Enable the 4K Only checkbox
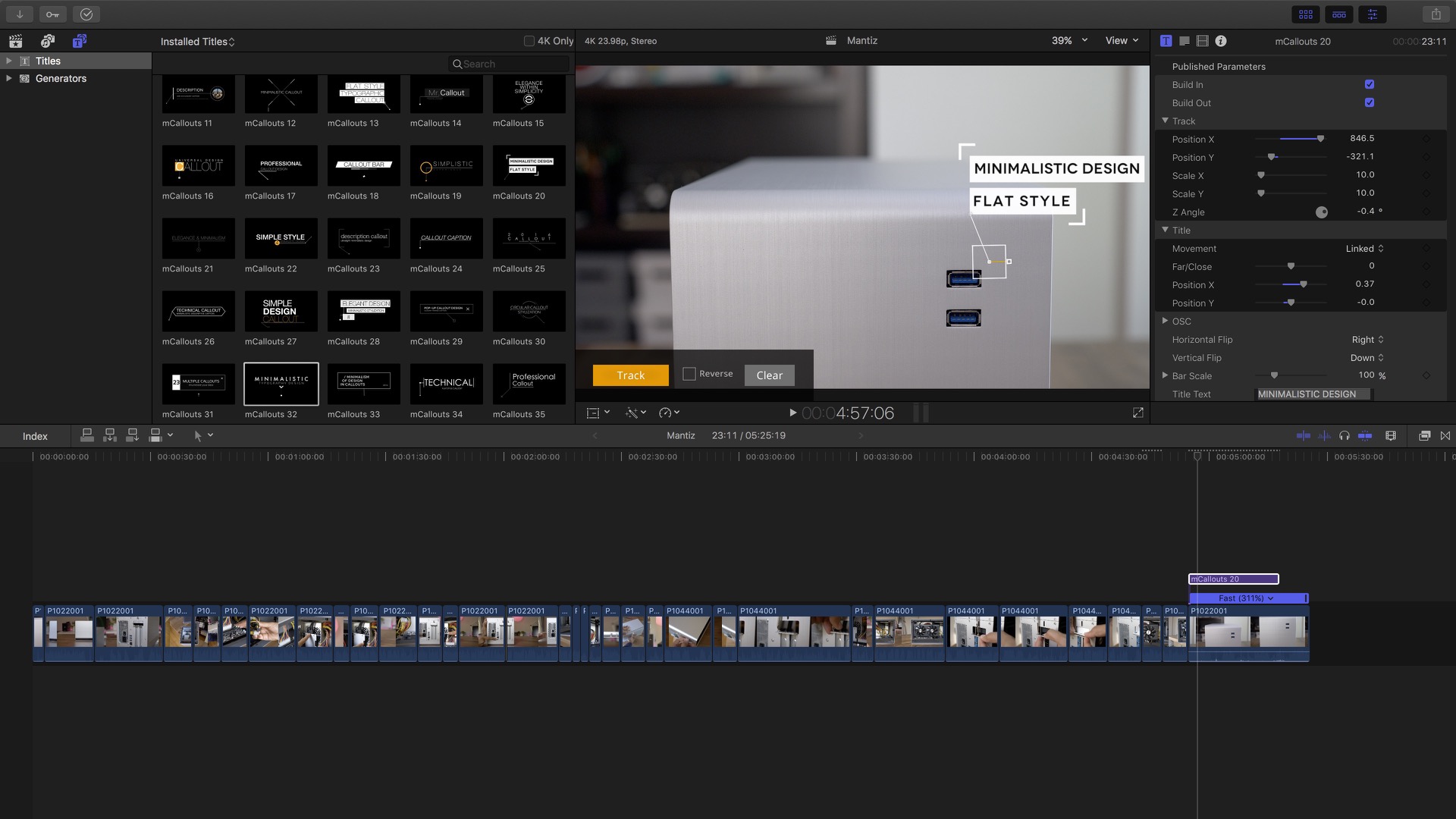The image size is (1456, 819). [529, 40]
